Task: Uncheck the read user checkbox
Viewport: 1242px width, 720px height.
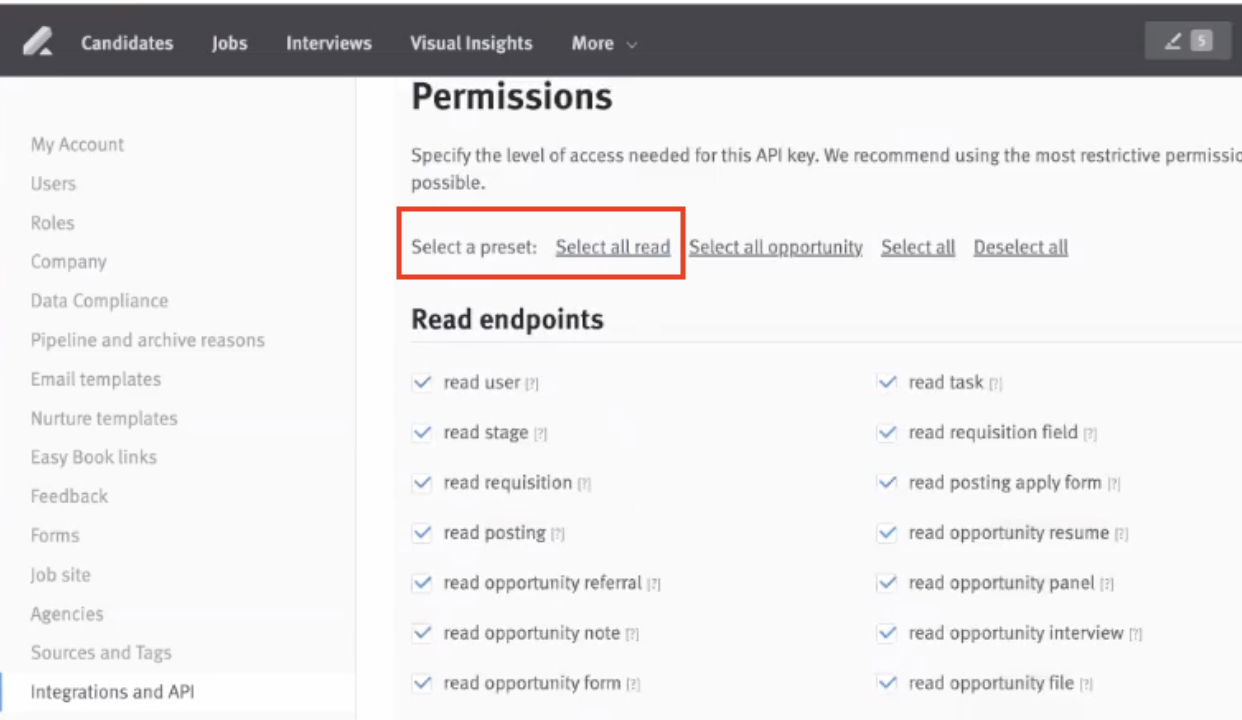Action: click(422, 383)
